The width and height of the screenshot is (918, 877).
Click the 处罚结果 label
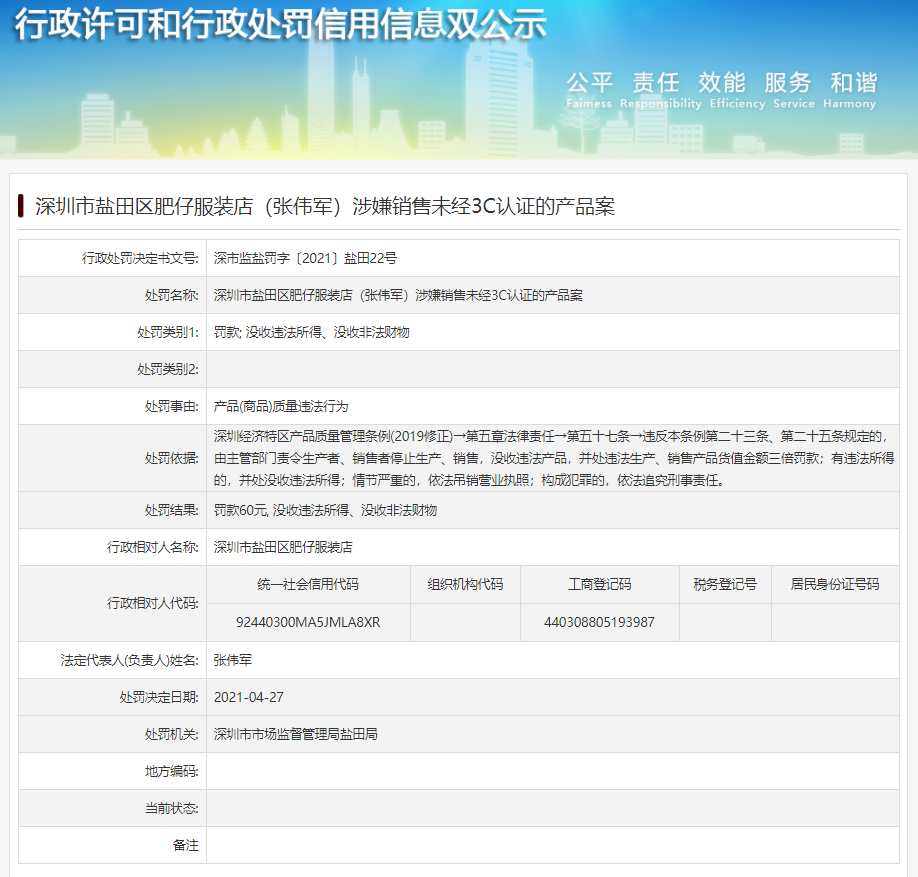point(172,510)
